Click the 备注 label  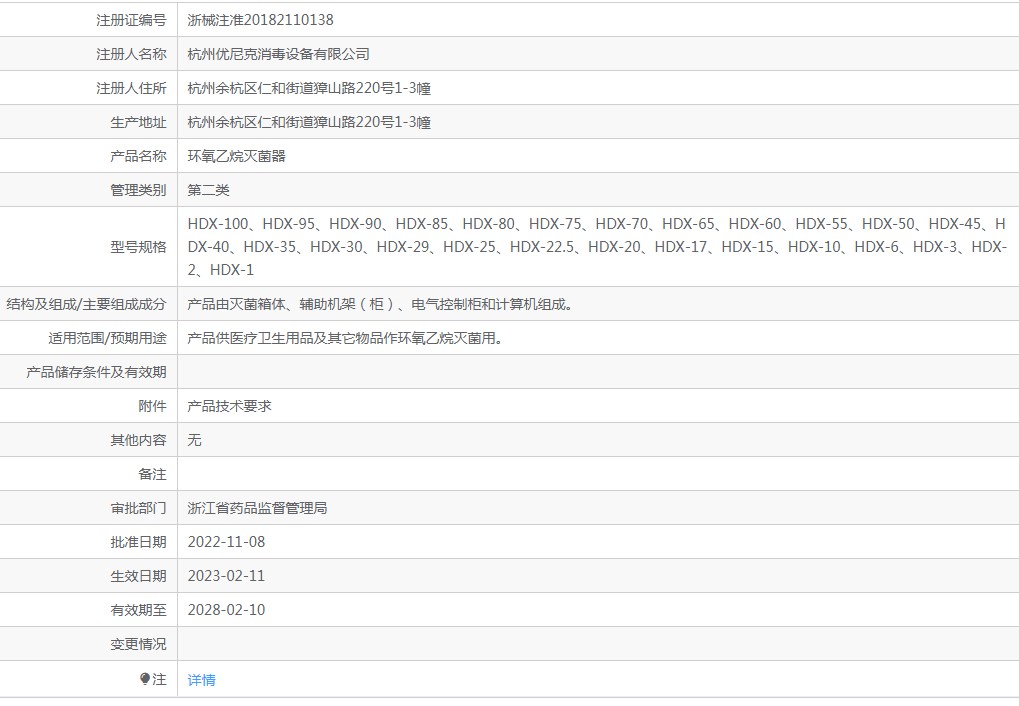(153, 474)
